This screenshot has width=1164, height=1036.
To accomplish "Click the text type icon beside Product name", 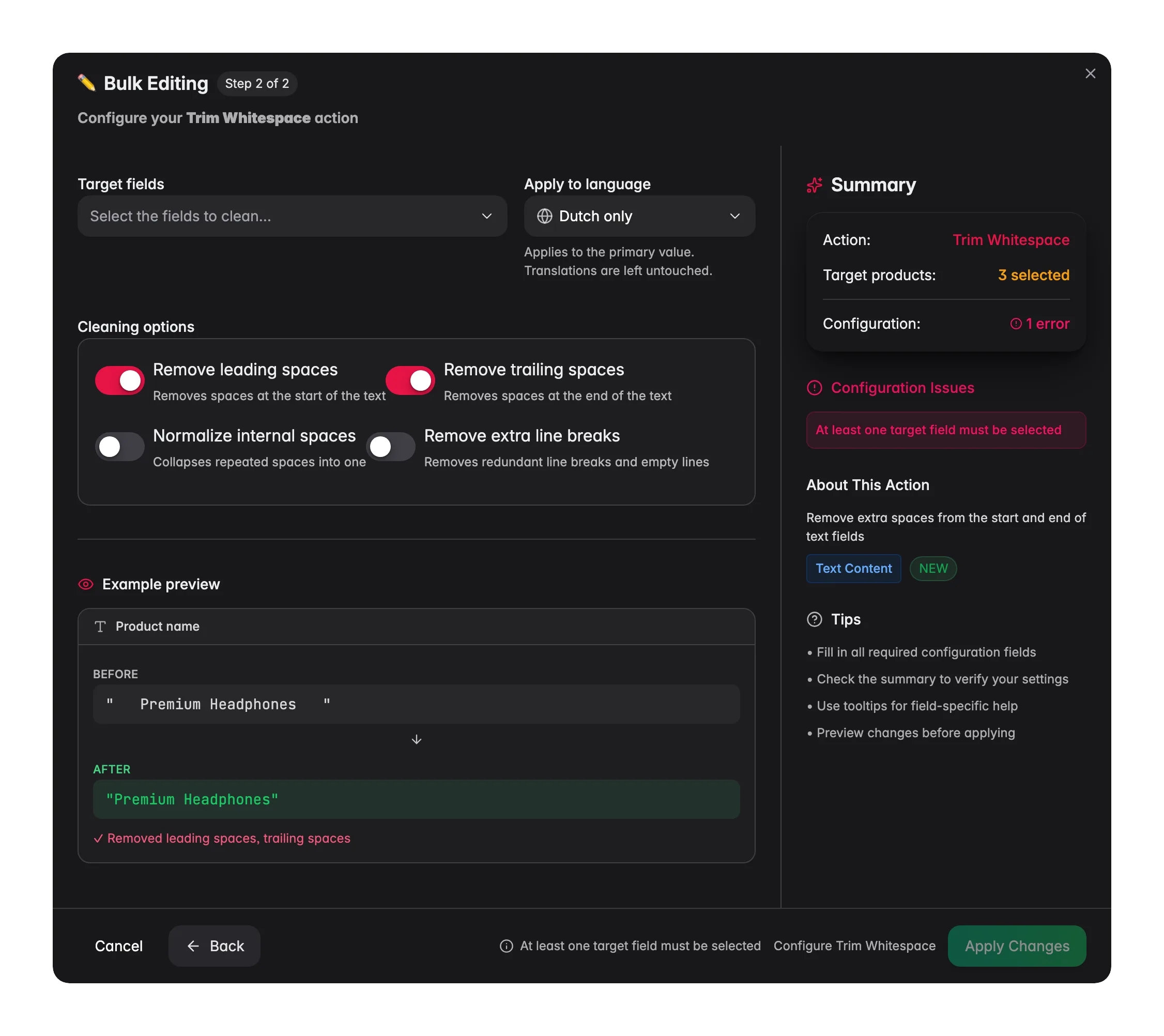I will (x=100, y=627).
